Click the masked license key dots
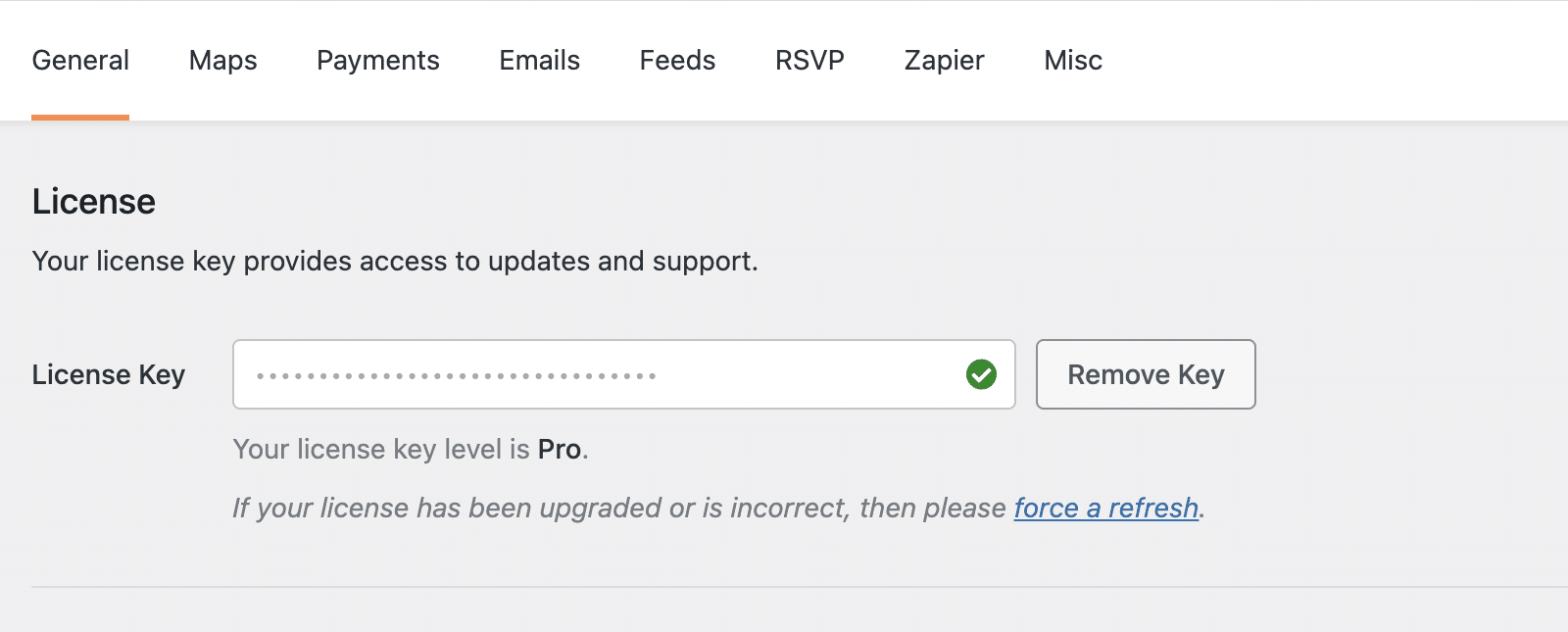 click(456, 373)
